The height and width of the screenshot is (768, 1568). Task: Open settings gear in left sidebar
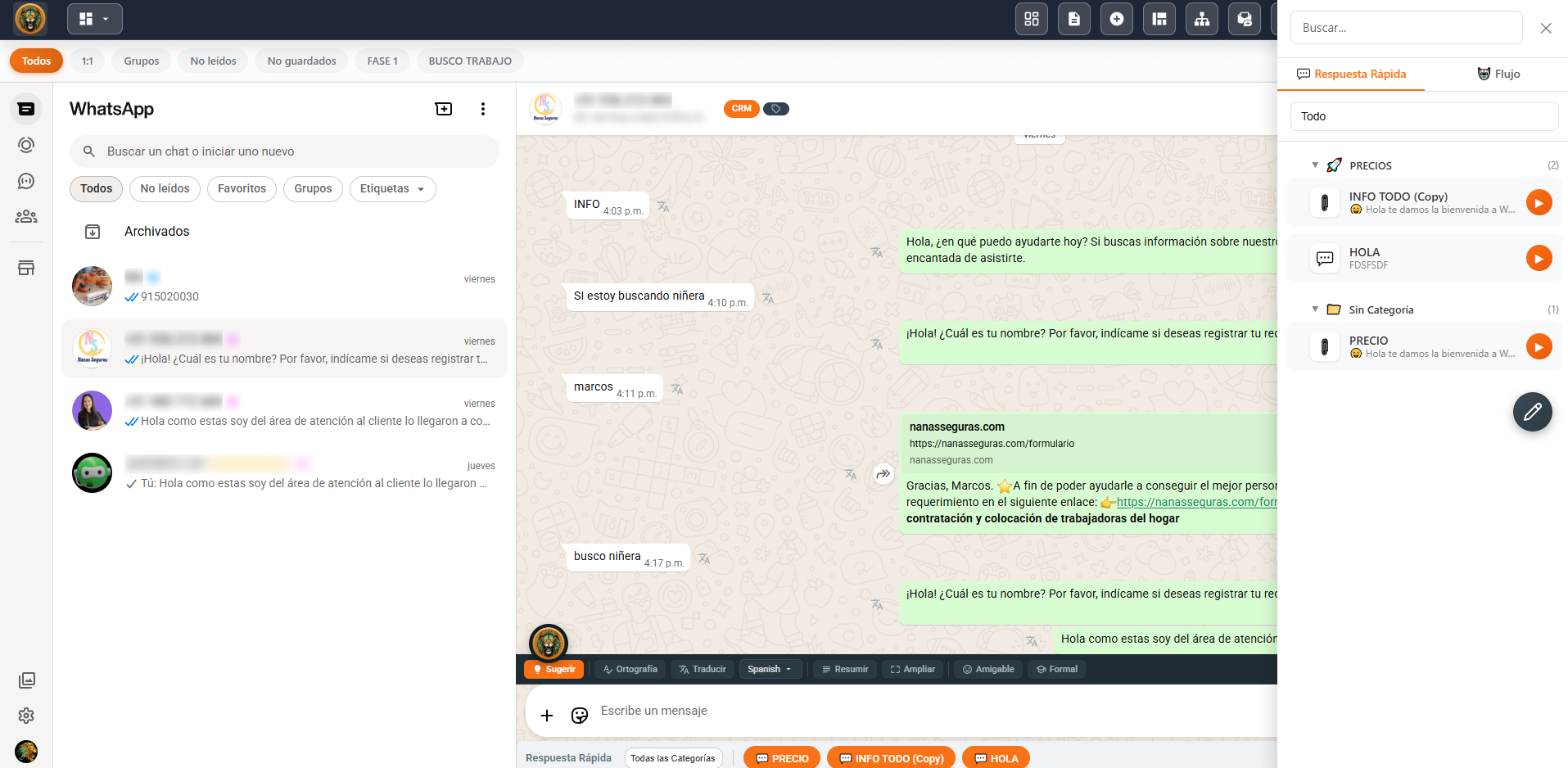[26, 716]
